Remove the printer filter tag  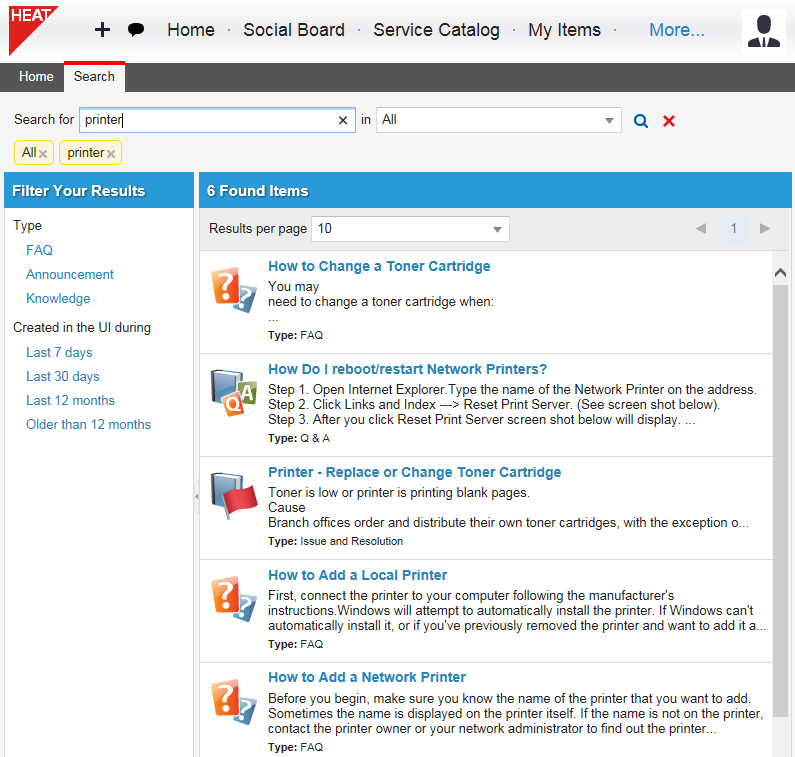(x=111, y=154)
